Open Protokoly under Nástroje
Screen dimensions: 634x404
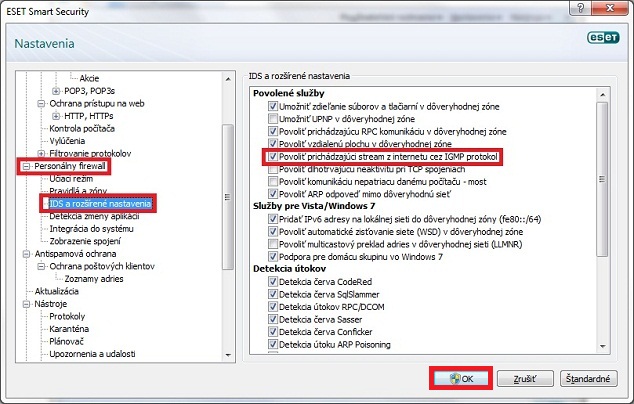coord(67,317)
